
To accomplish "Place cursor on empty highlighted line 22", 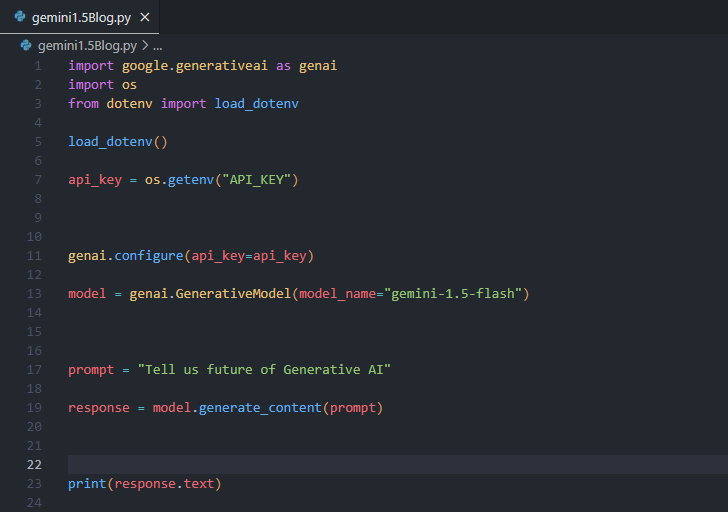I will point(397,465).
